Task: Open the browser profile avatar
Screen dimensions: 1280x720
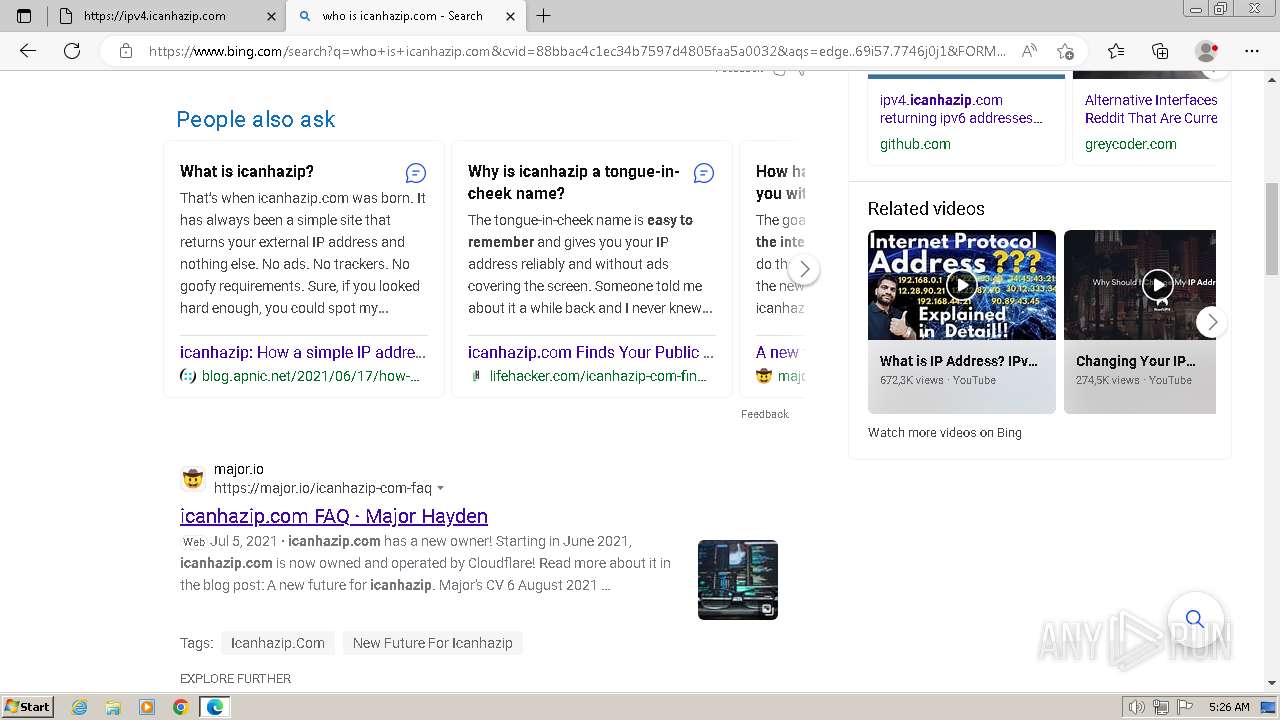Action: tap(1207, 51)
